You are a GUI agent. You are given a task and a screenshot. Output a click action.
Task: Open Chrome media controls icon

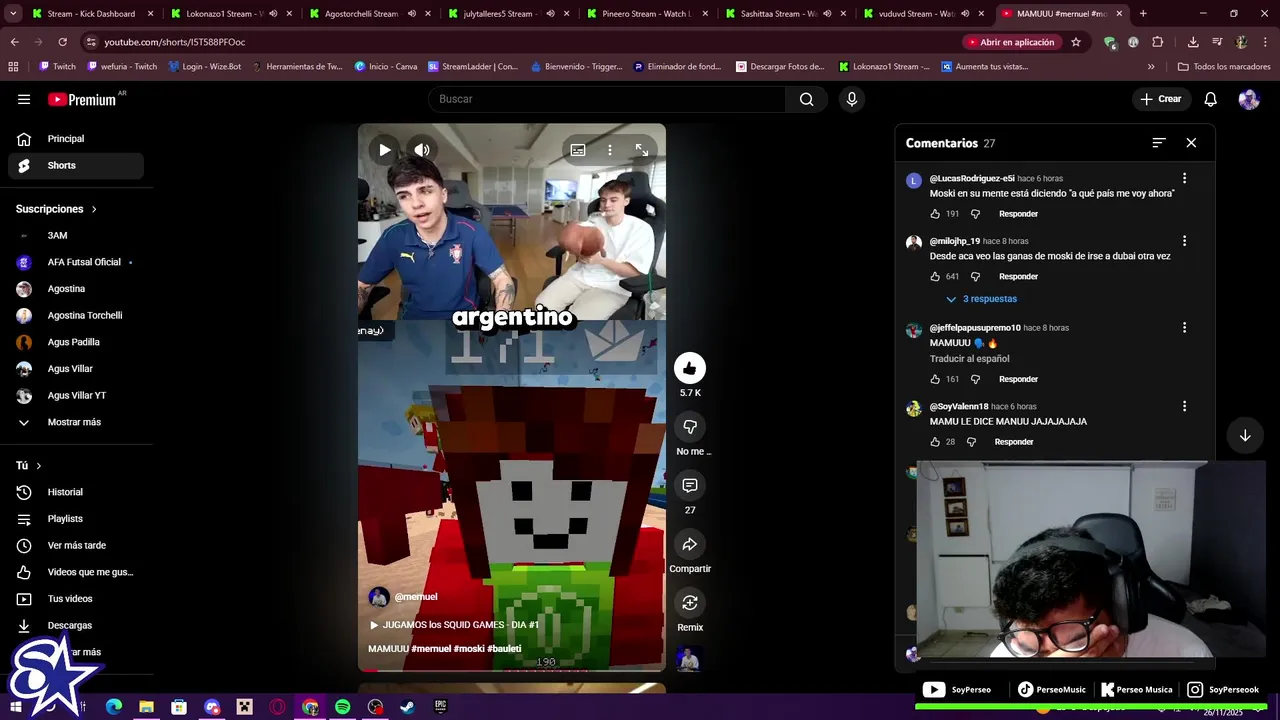pos(1217,42)
